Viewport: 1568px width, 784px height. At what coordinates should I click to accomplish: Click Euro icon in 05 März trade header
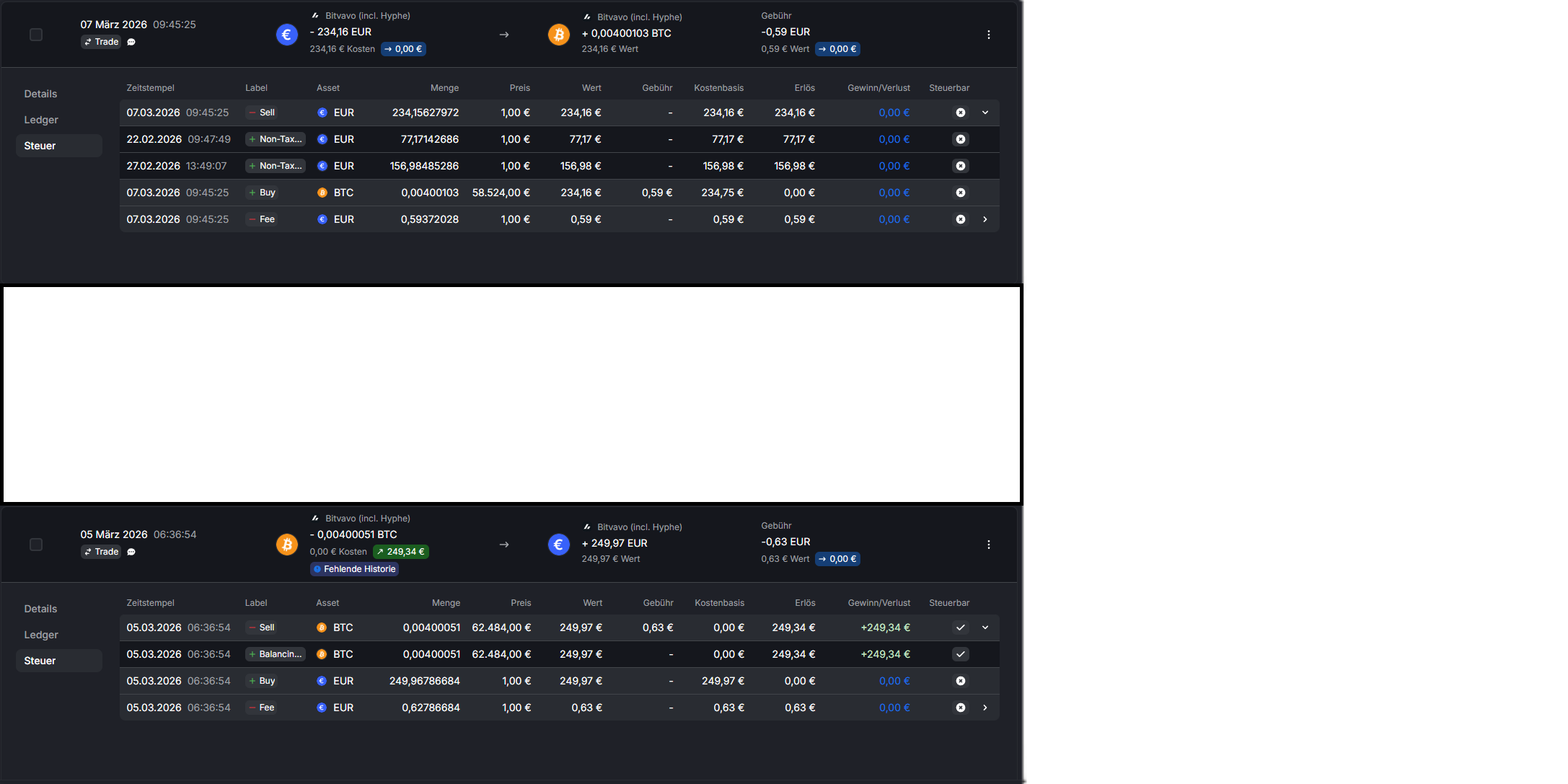click(x=558, y=544)
